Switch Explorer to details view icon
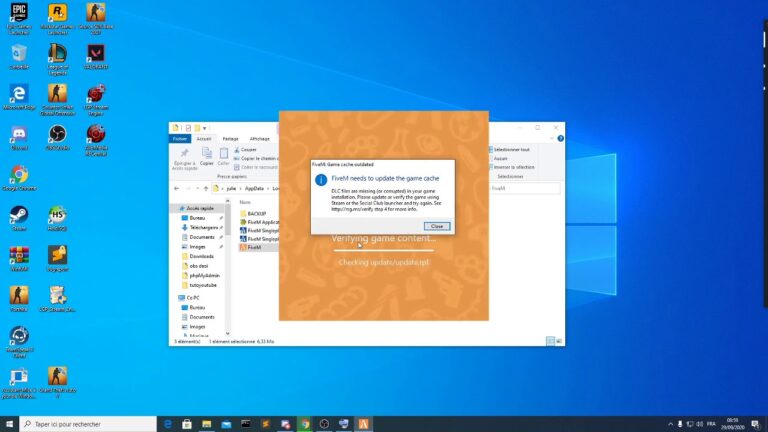This screenshot has width=768, height=432. [550, 341]
